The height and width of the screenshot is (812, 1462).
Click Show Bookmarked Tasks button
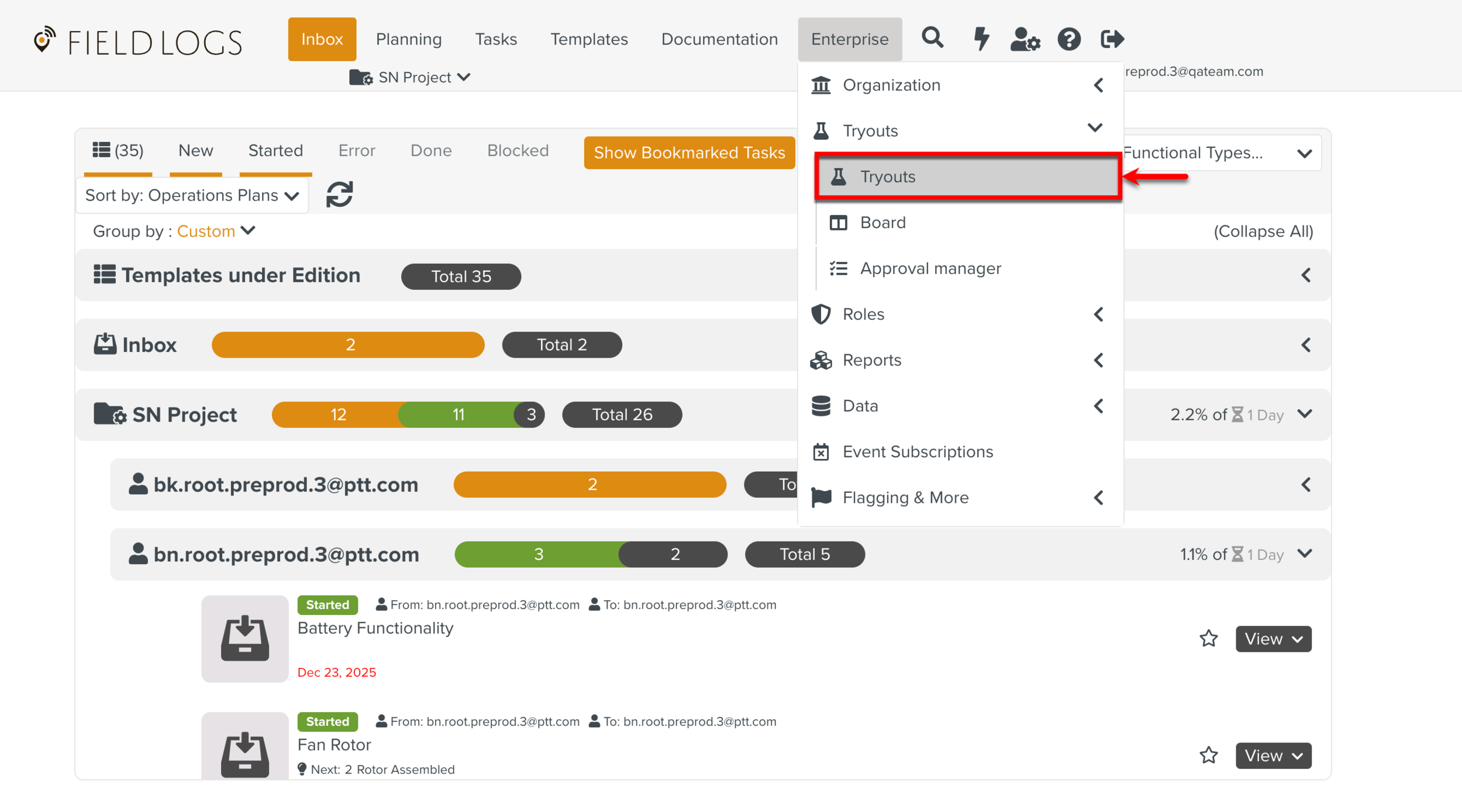(689, 153)
